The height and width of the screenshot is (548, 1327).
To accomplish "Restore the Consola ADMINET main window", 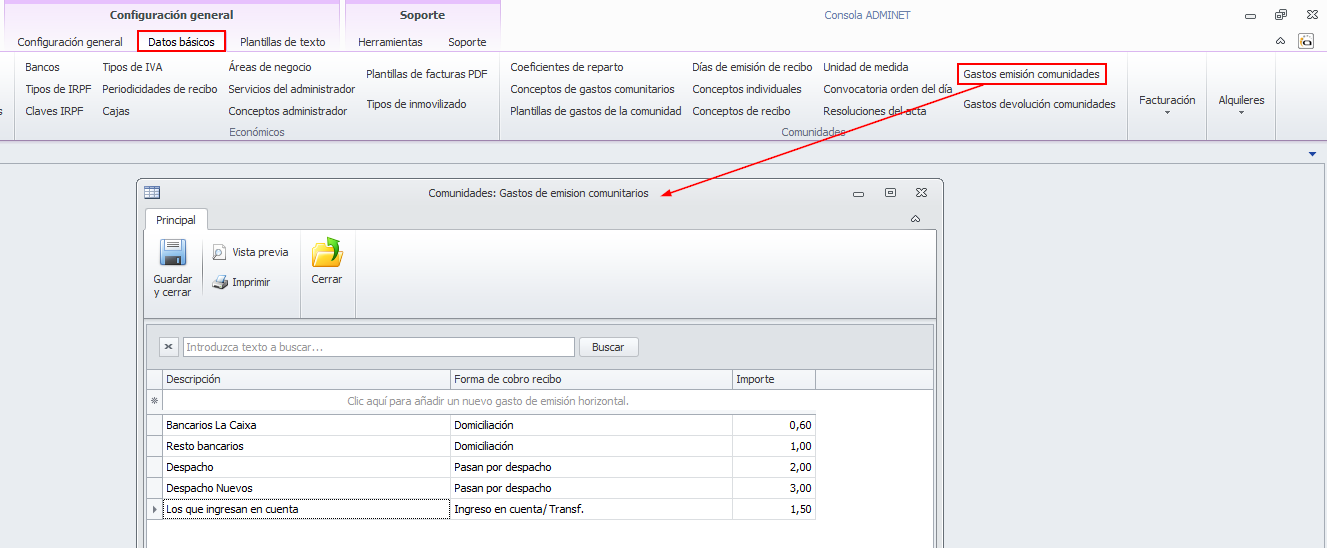I will 1281,15.
